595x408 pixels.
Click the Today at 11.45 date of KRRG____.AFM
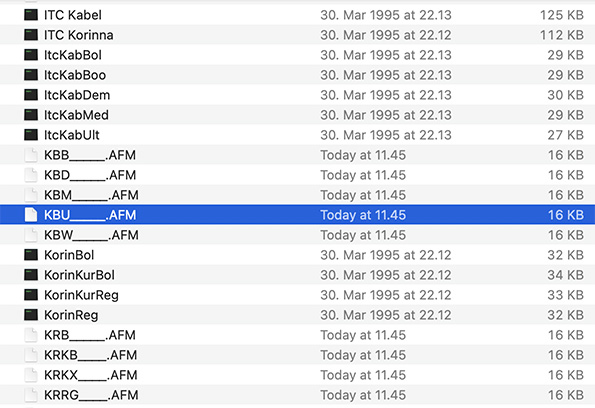tap(363, 395)
